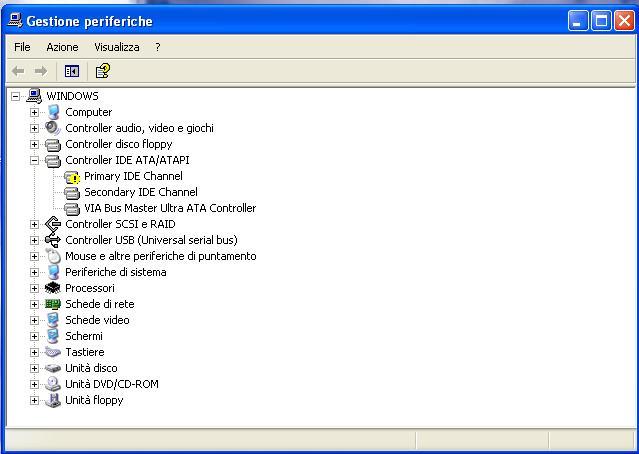
Task: Click the speaker icon for Controller audio
Action: (x=53, y=128)
